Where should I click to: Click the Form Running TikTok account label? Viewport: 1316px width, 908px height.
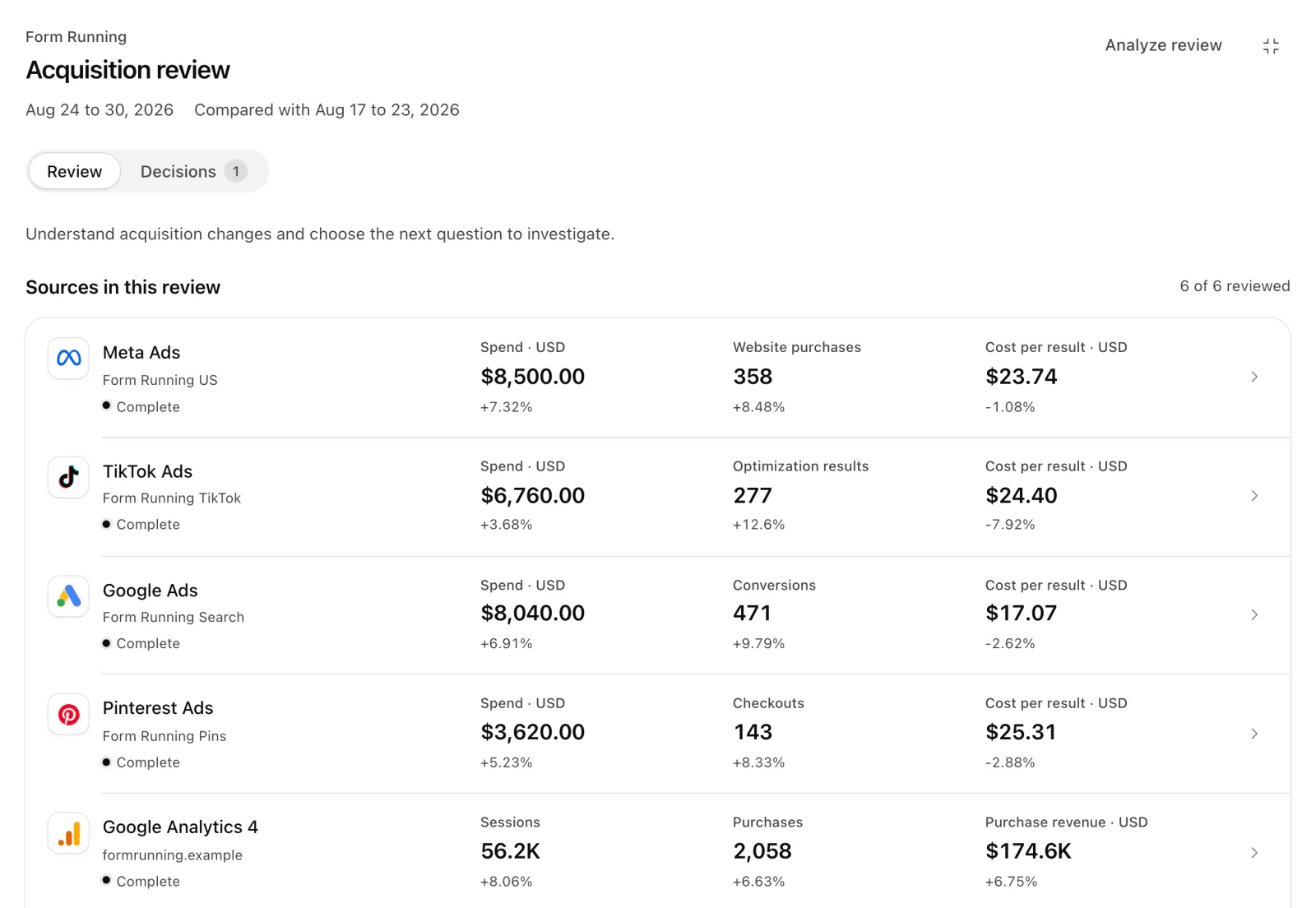172,498
